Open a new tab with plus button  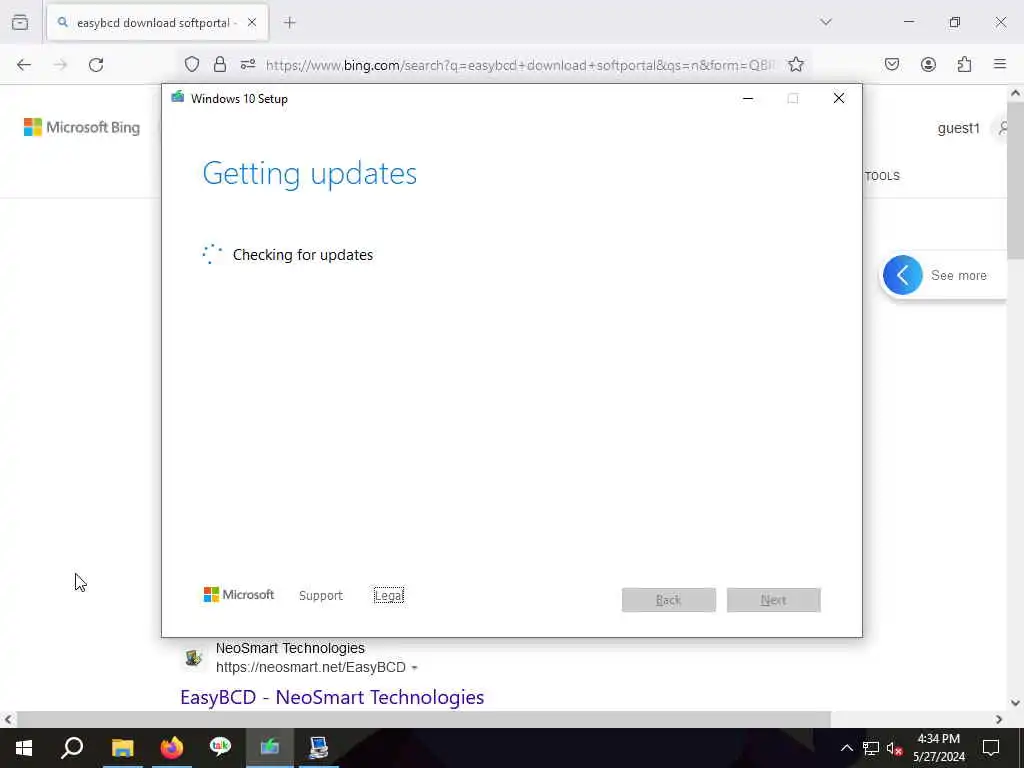click(x=290, y=23)
